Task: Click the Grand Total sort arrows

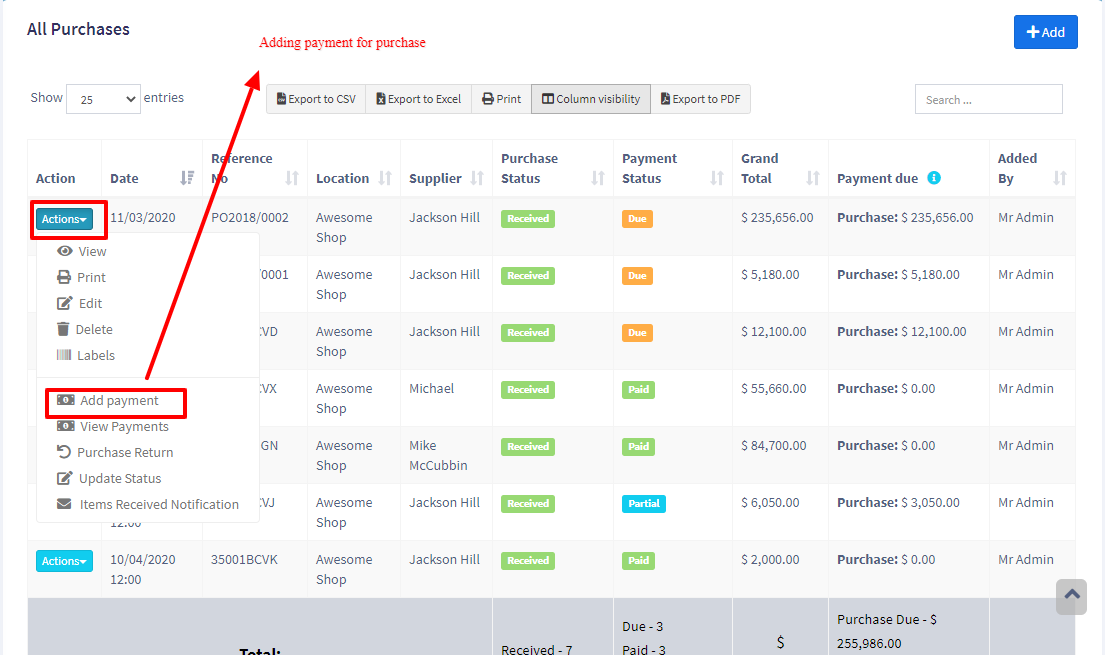Action: [813, 178]
